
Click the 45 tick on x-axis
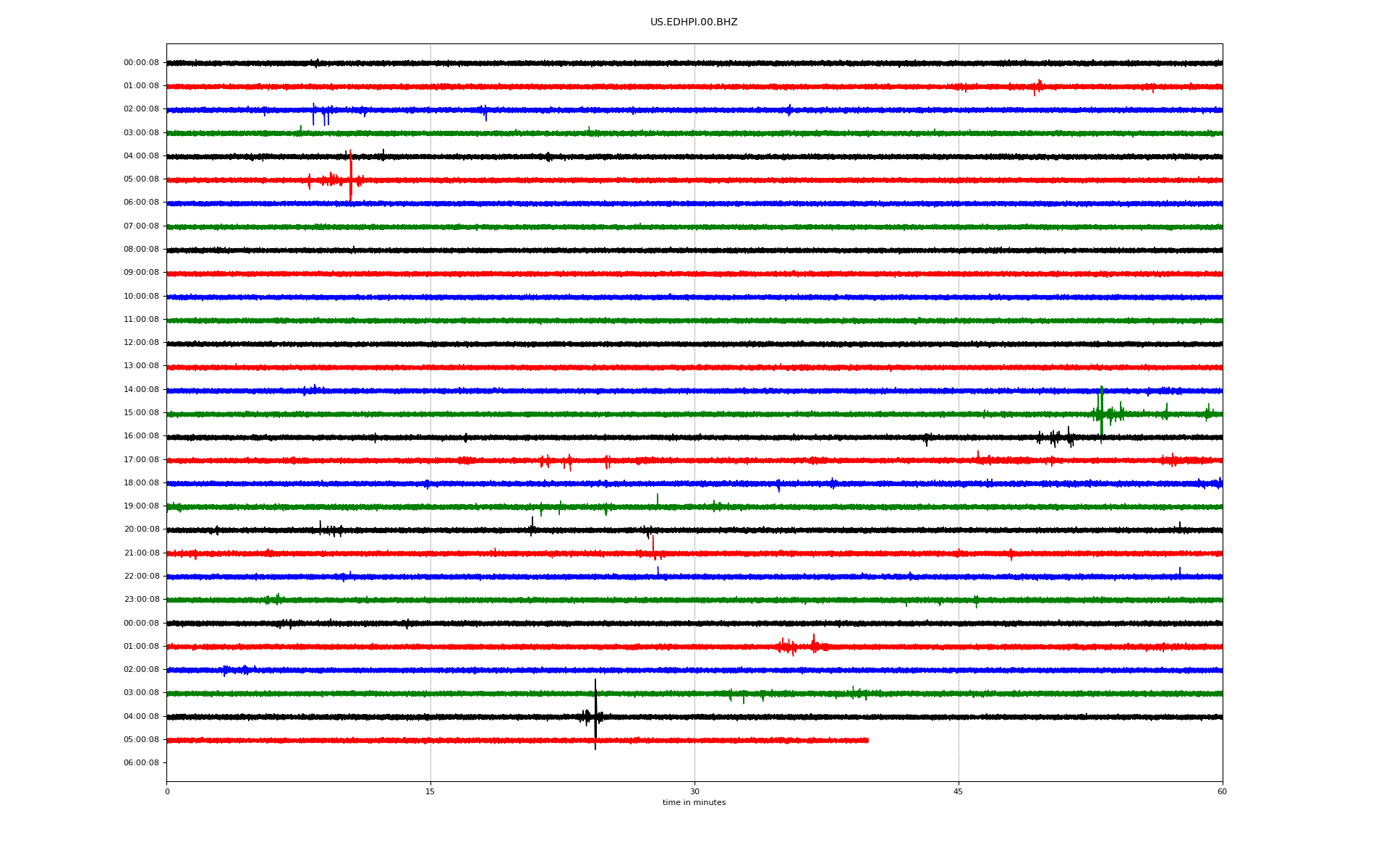coord(958,791)
